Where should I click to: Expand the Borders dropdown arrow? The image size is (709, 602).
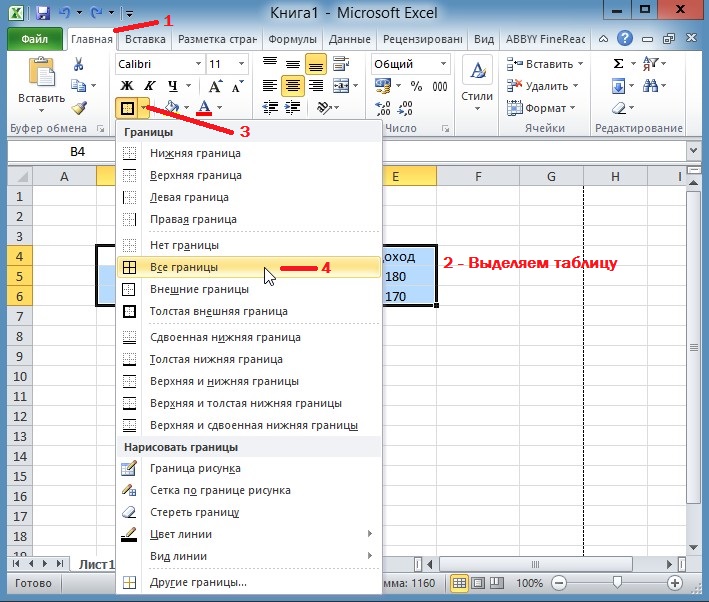coord(144,108)
